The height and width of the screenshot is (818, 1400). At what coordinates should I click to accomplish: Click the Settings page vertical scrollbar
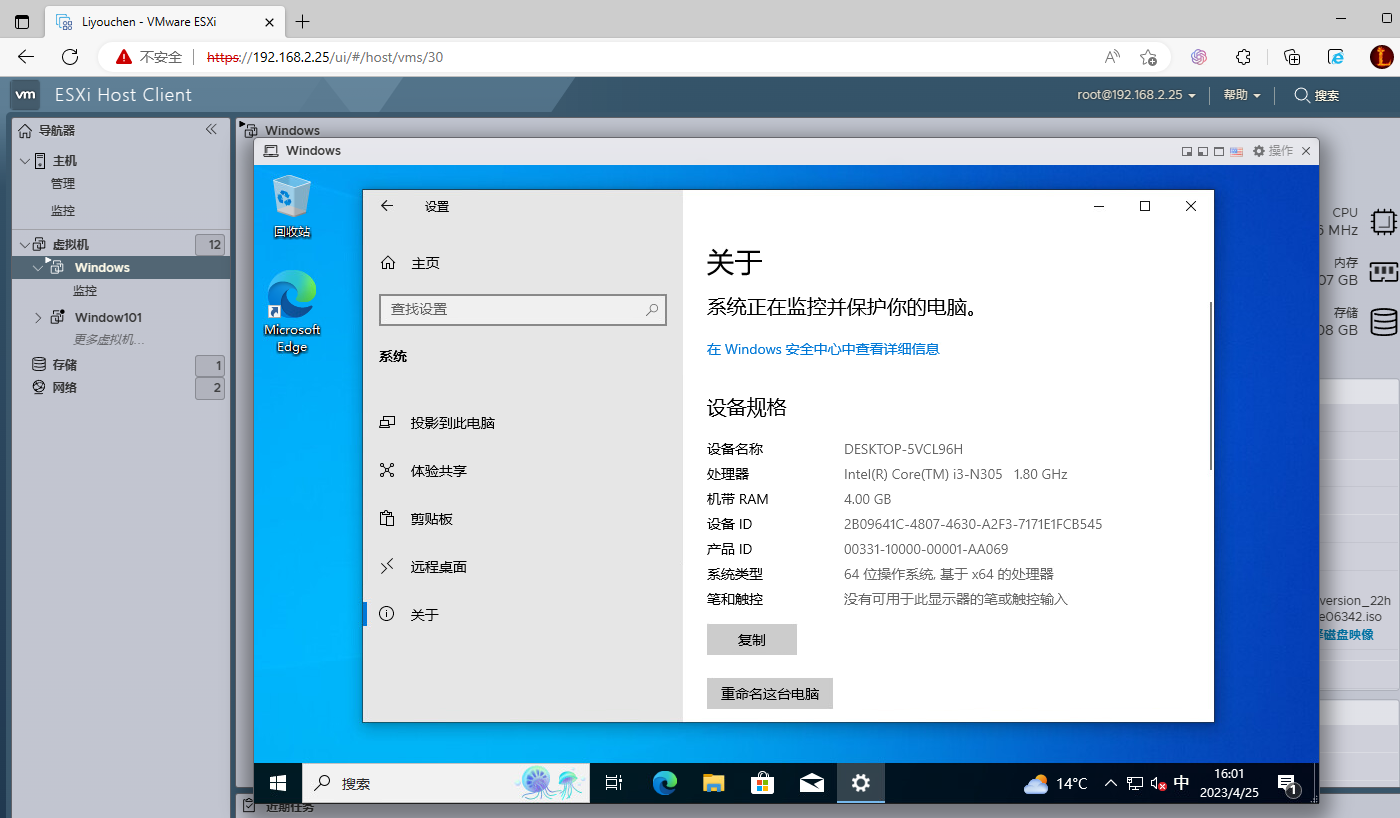coord(1211,386)
